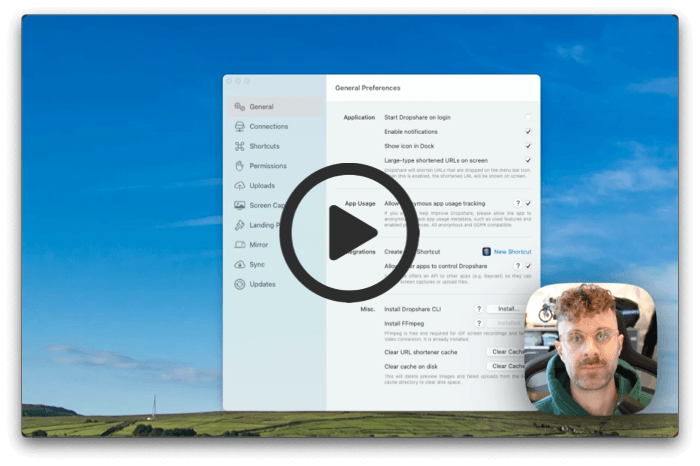
Task: Open the Uploads settings section
Action: click(x=262, y=185)
